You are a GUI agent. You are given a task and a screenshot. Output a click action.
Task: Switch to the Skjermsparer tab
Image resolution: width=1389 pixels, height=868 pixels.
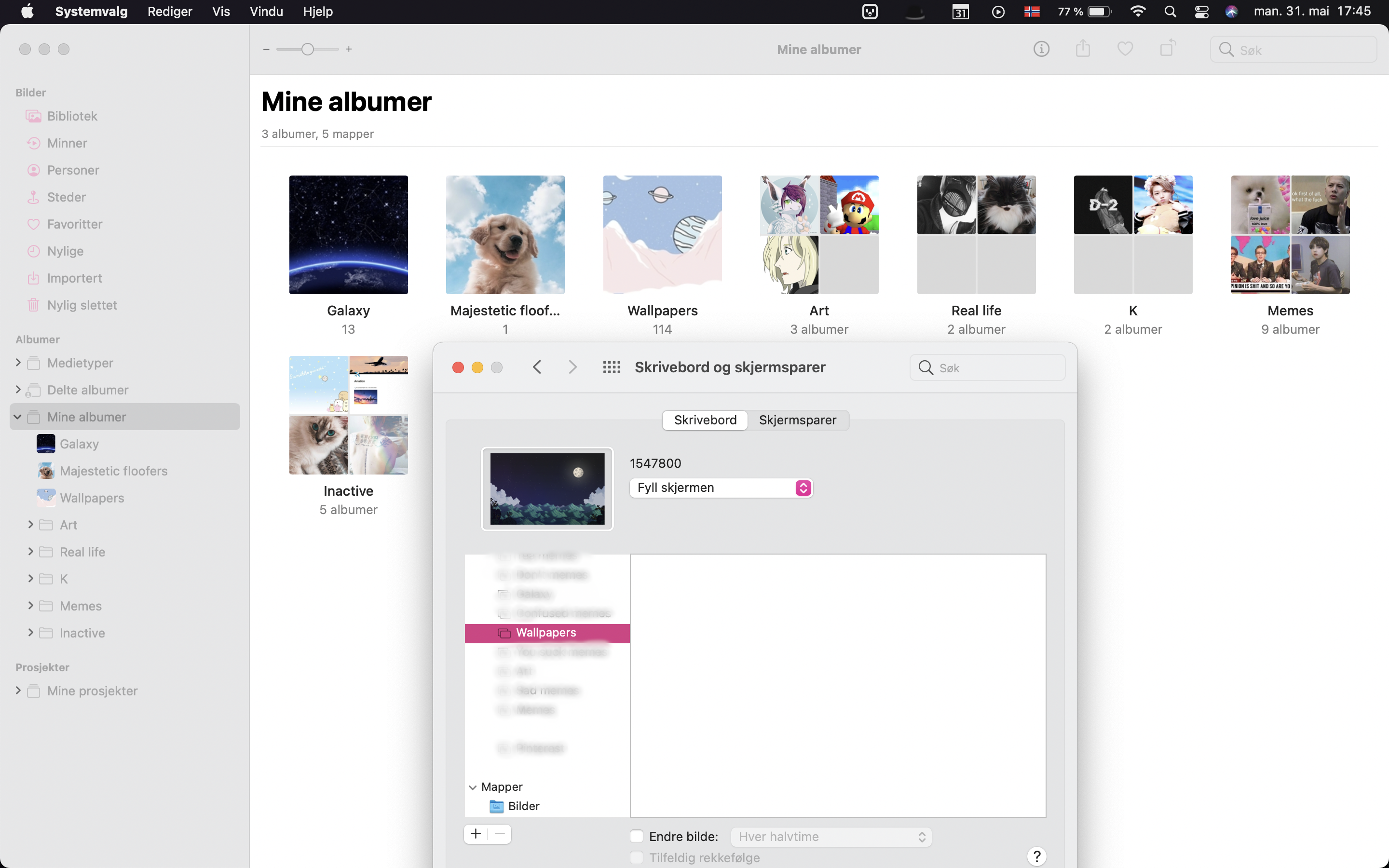[797, 420]
